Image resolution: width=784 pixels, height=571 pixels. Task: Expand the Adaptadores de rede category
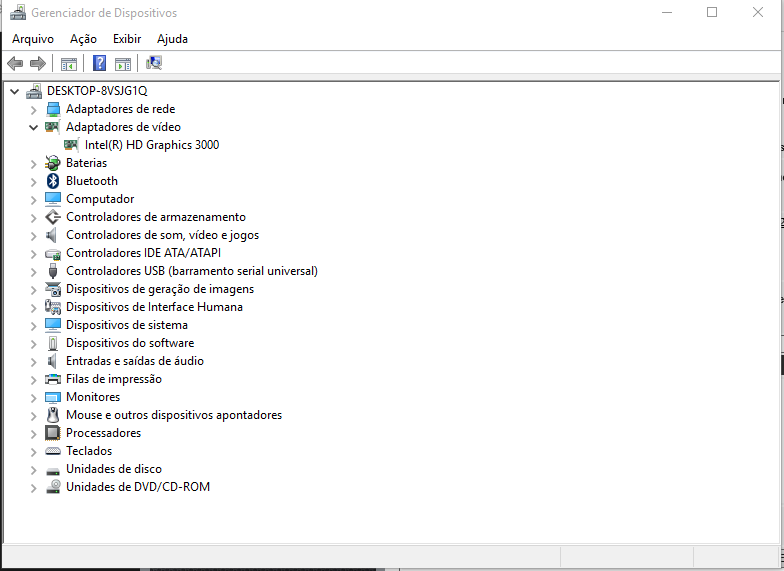33,109
